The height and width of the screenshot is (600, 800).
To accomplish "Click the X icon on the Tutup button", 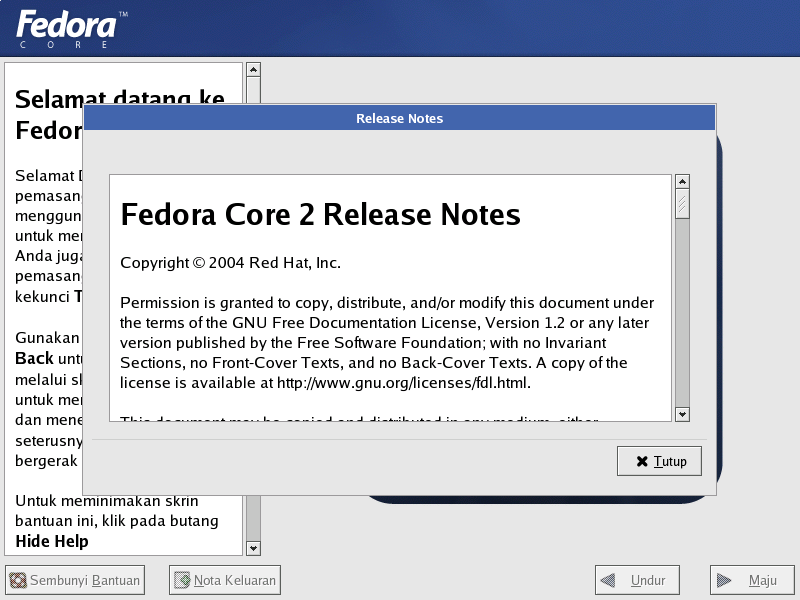I will (642, 461).
